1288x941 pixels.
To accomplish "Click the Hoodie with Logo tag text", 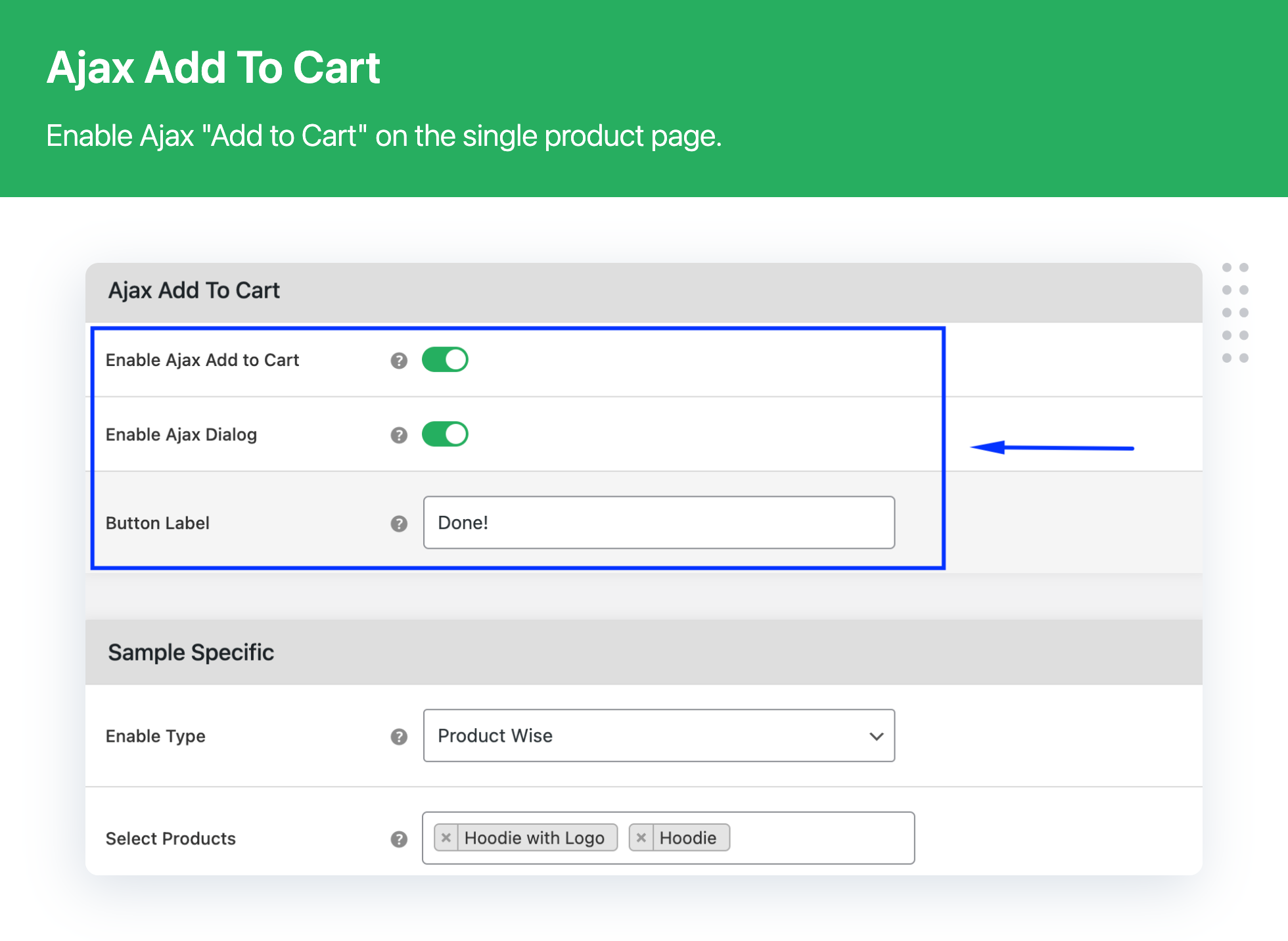I will pos(534,838).
